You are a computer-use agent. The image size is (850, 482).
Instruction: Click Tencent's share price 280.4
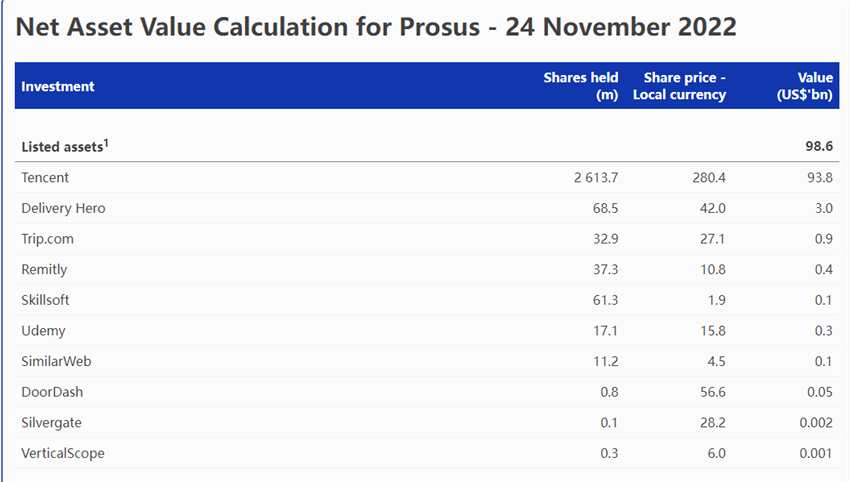tap(707, 177)
